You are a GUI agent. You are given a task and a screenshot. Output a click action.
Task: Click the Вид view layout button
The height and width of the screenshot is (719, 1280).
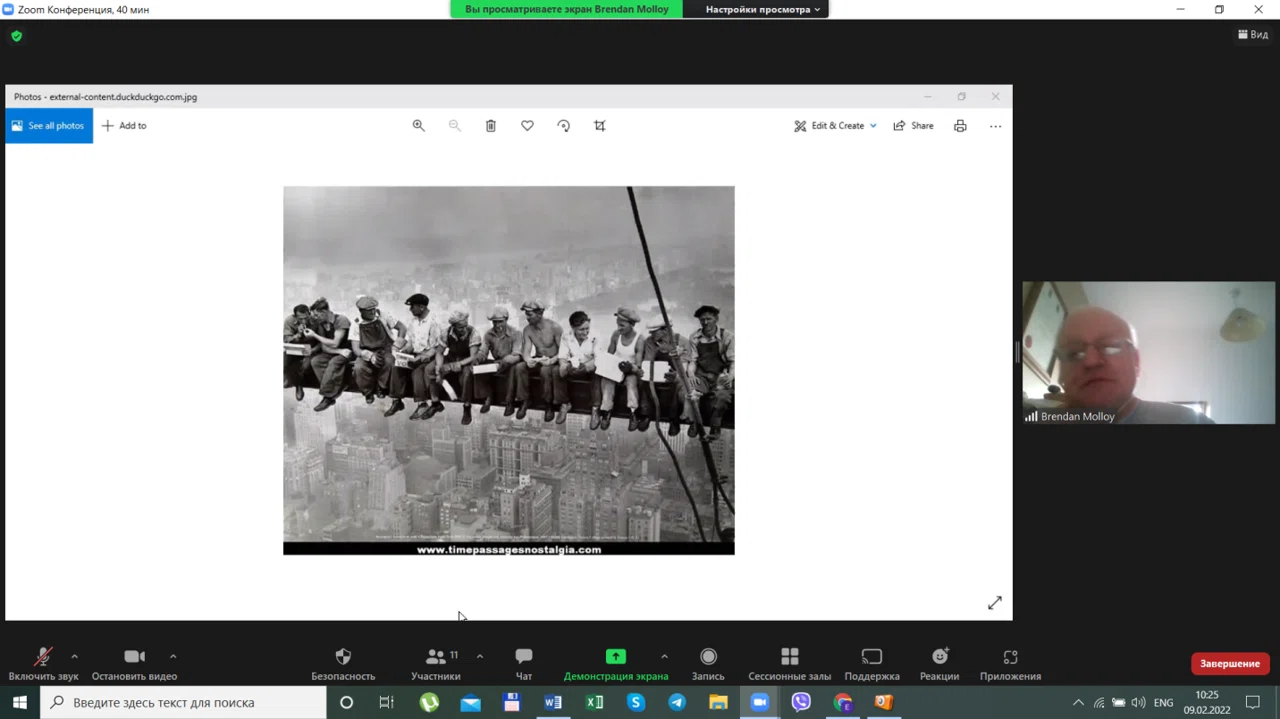[x=1253, y=34]
